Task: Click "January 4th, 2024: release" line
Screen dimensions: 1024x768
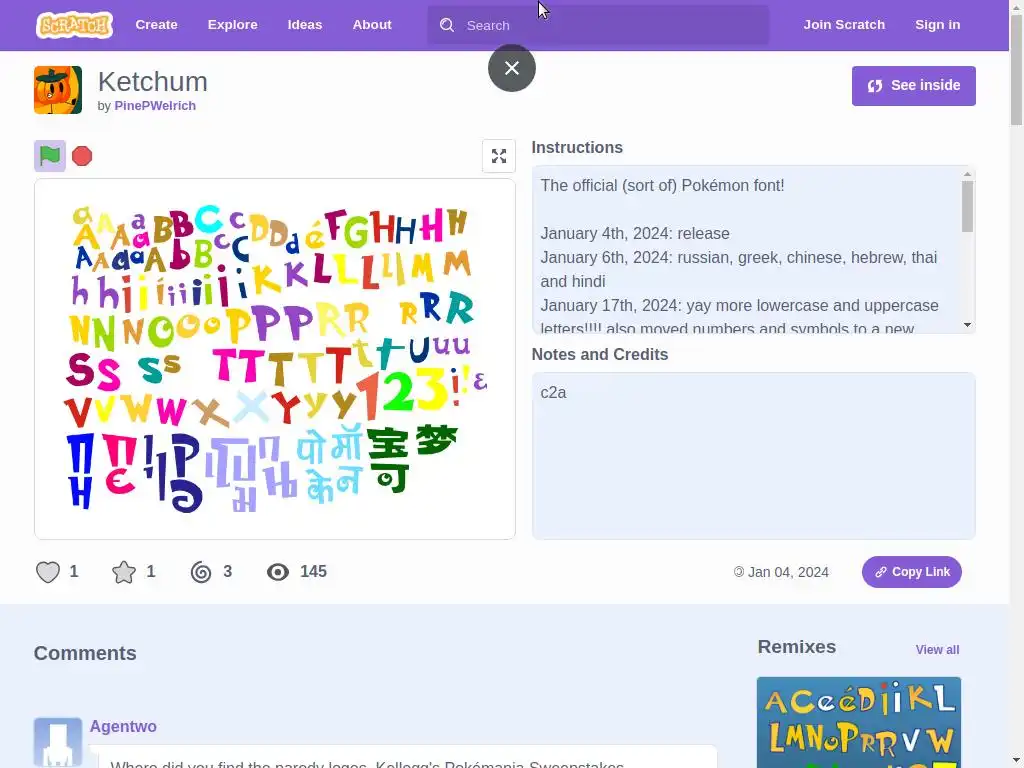Action: tap(635, 233)
